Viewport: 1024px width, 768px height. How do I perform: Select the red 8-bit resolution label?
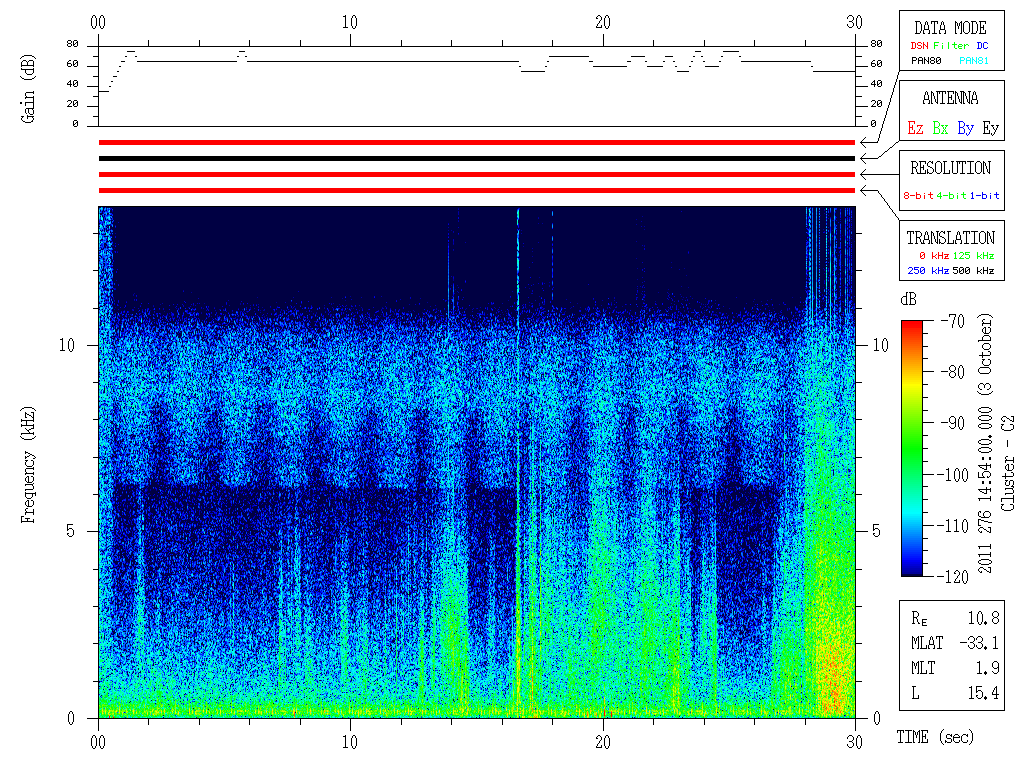[918, 195]
